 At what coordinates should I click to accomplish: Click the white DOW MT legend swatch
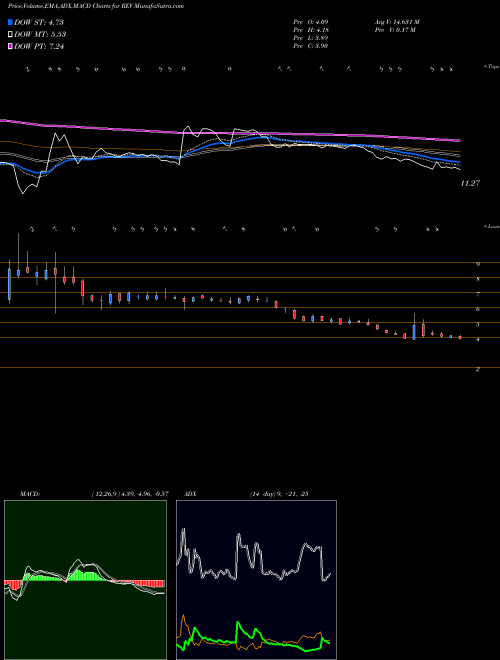pos(11,35)
